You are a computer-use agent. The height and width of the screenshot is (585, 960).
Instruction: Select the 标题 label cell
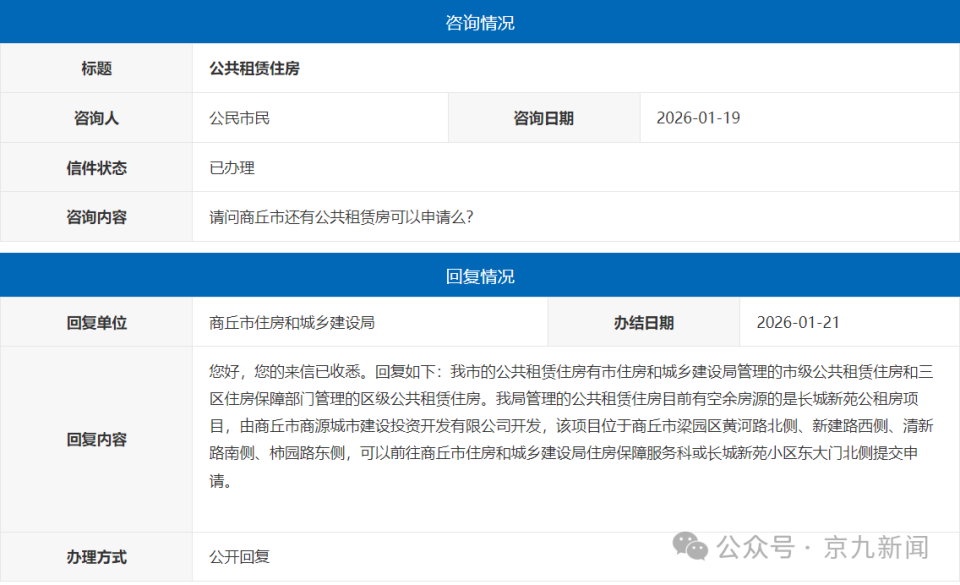click(96, 68)
